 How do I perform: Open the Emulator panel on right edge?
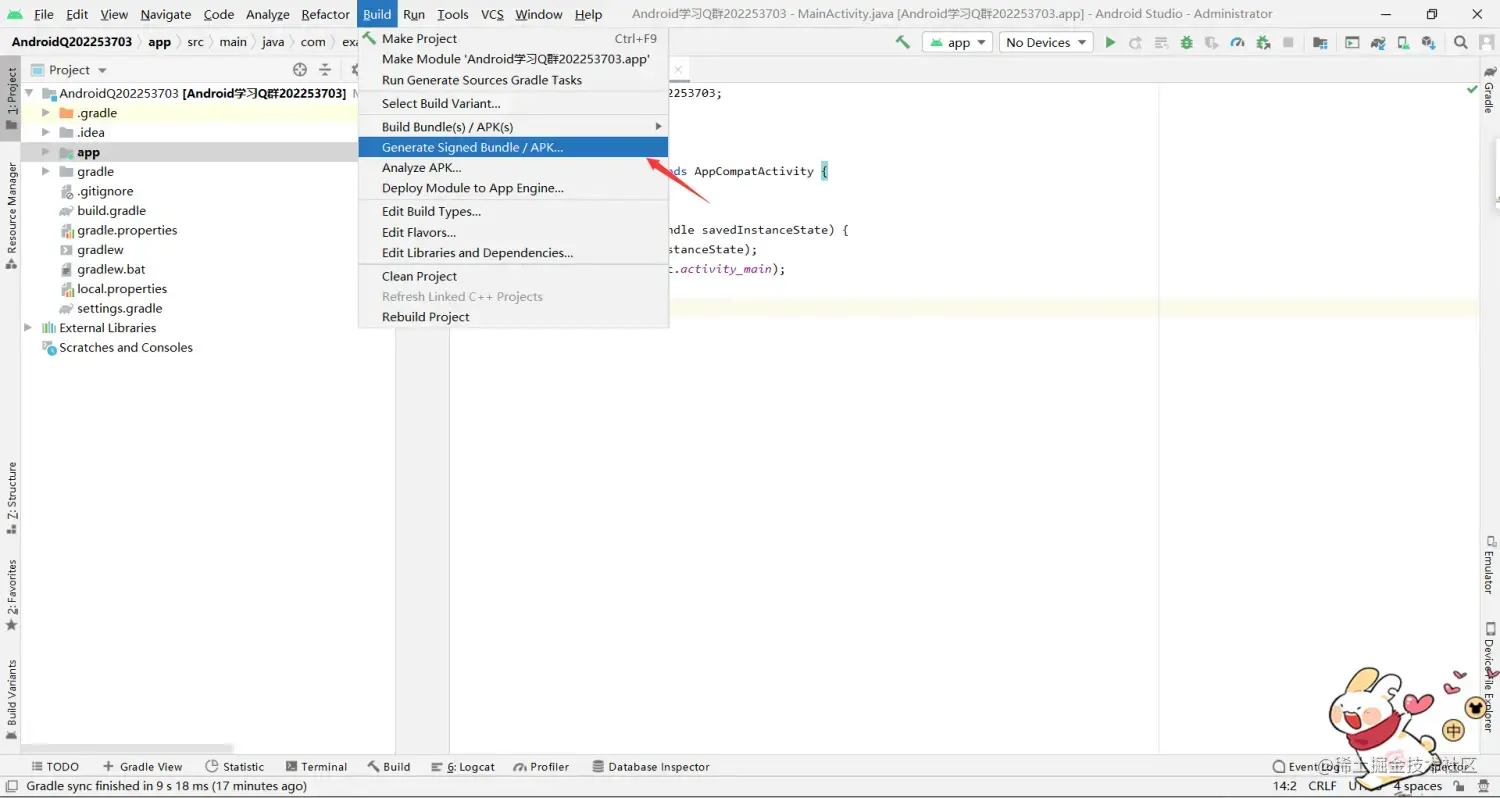point(1489,565)
